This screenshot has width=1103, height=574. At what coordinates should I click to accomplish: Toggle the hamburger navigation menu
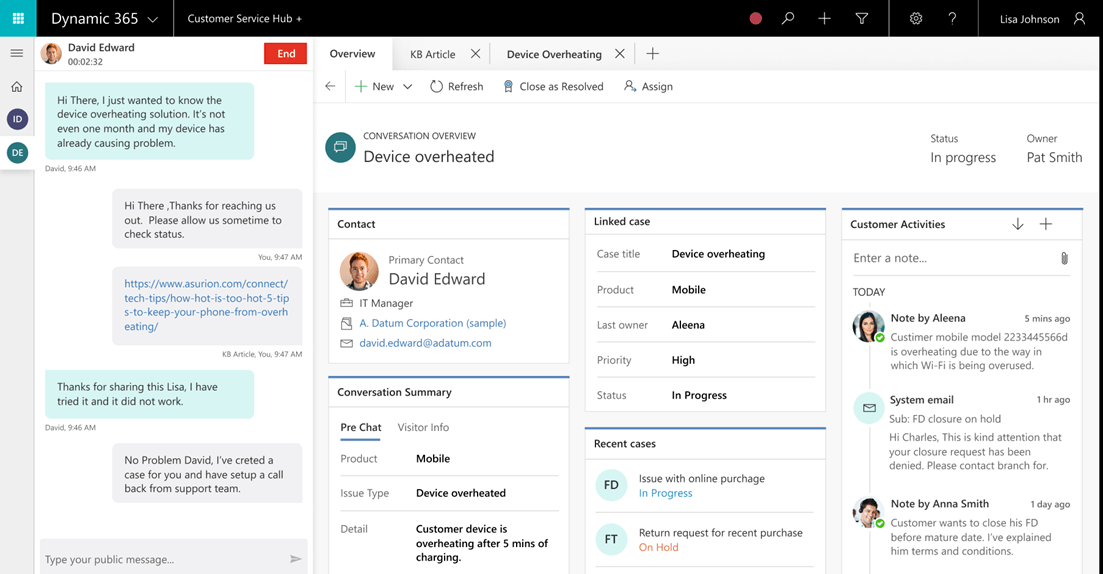pos(17,53)
